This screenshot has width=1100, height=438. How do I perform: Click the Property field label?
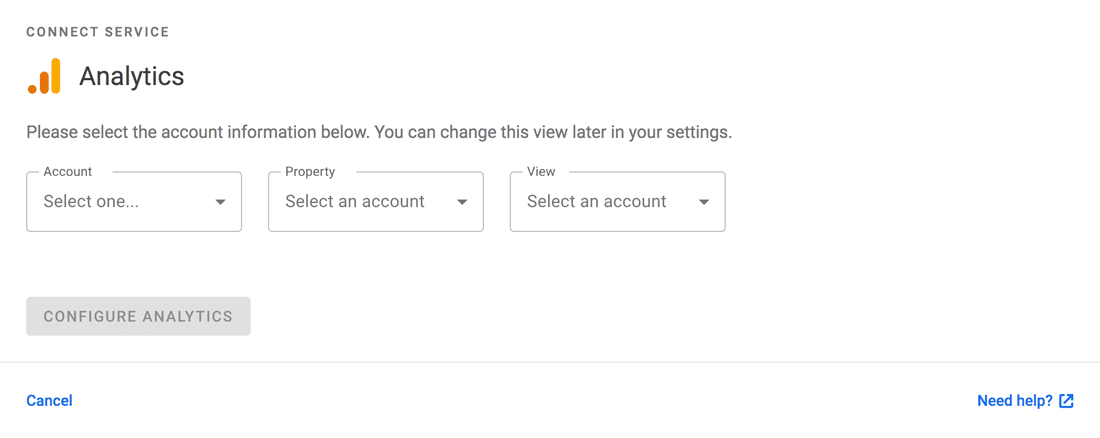pyautogui.click(x=310, y=171)
